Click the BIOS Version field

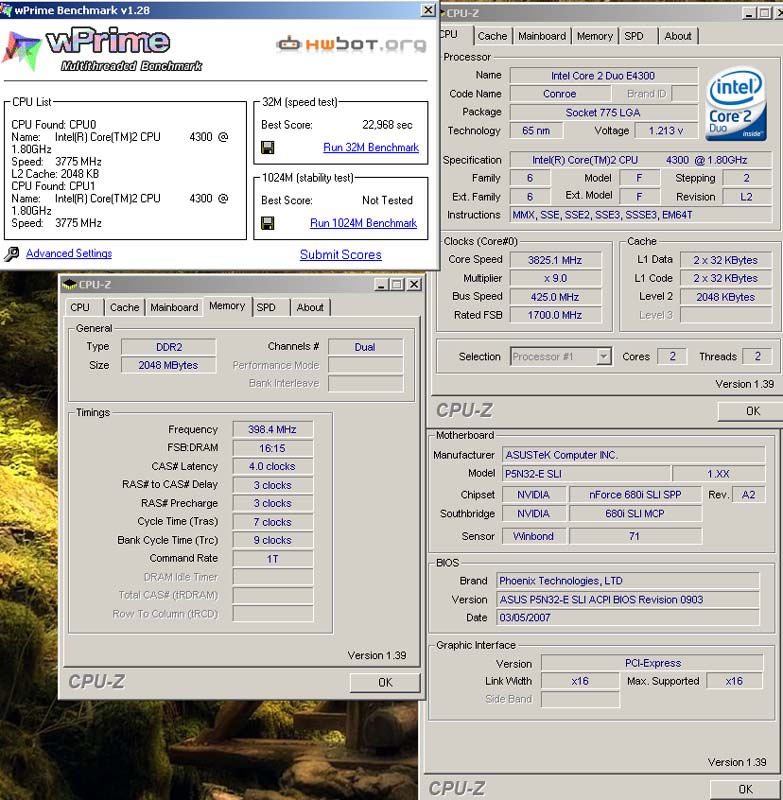click(x=627, y=599)
